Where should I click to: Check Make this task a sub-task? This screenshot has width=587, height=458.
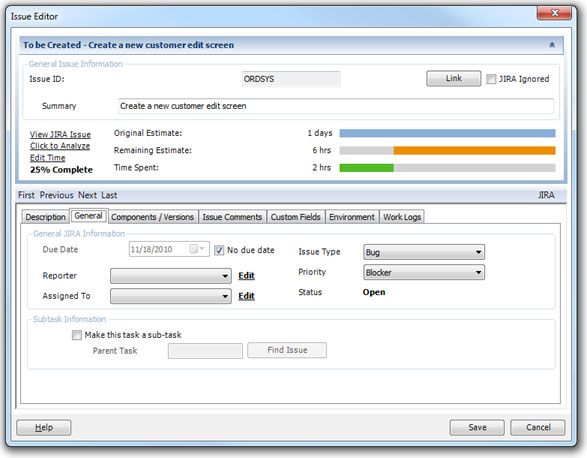tap(77, 335)
